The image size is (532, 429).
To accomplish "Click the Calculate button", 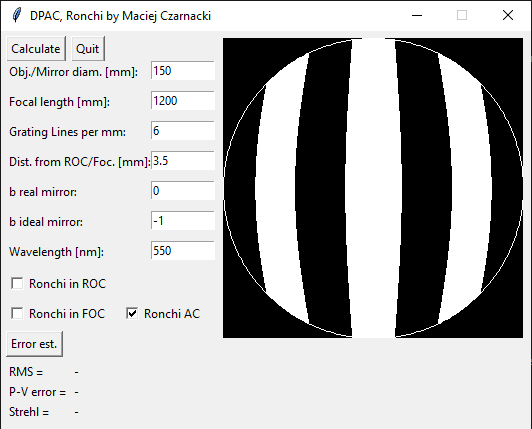I will (36, 49).
